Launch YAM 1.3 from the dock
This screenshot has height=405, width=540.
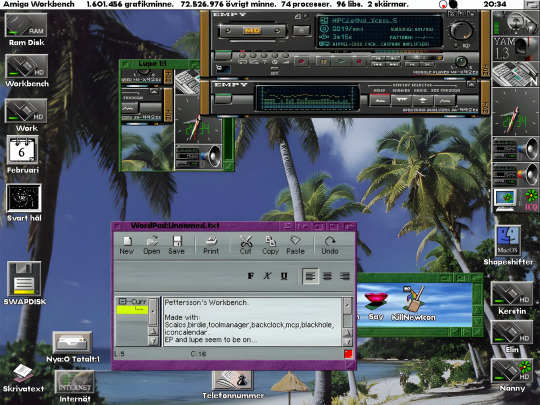coord(515,49)
